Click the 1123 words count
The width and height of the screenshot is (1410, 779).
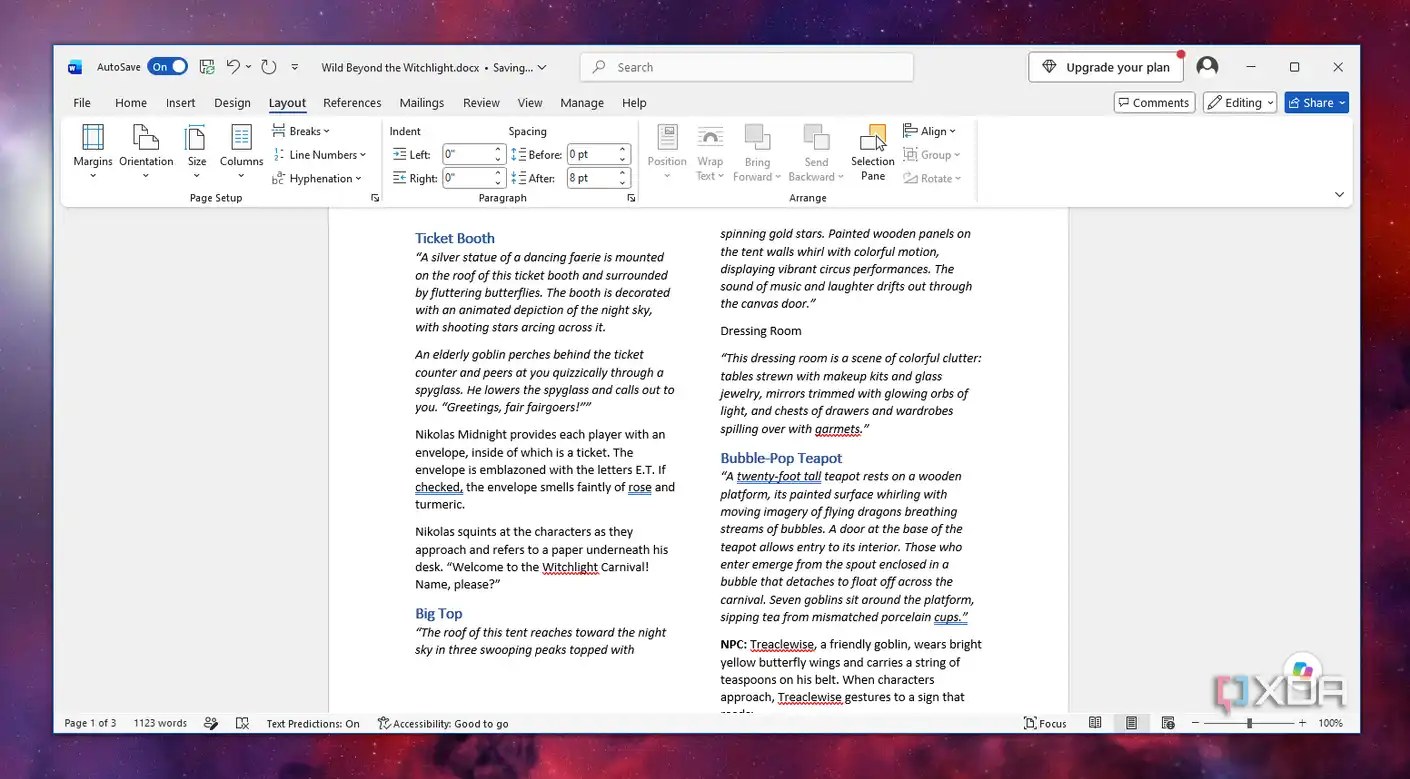coord(160,723)
